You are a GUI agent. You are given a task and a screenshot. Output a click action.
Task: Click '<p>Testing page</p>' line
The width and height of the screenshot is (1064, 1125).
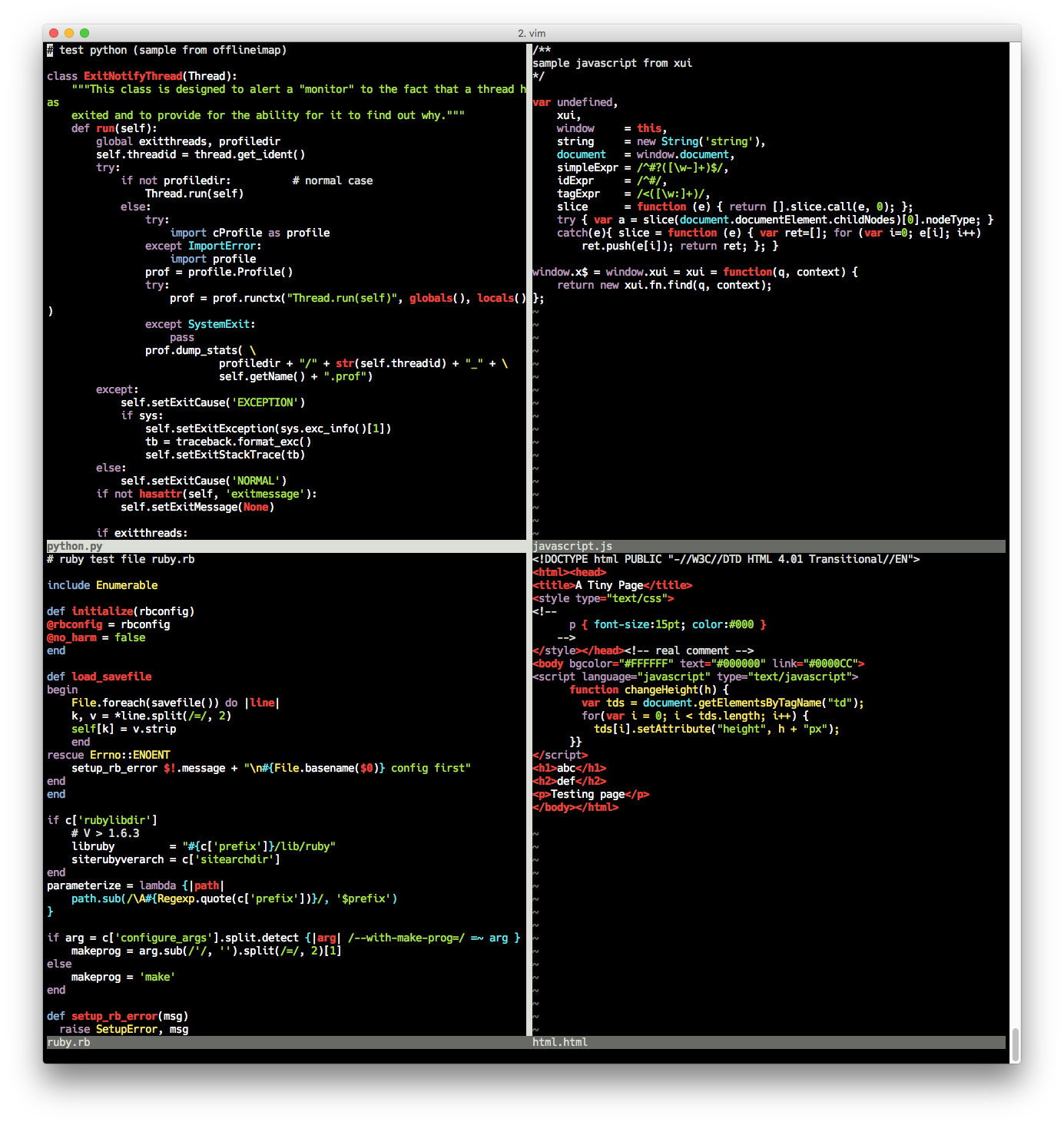(591, 794)
